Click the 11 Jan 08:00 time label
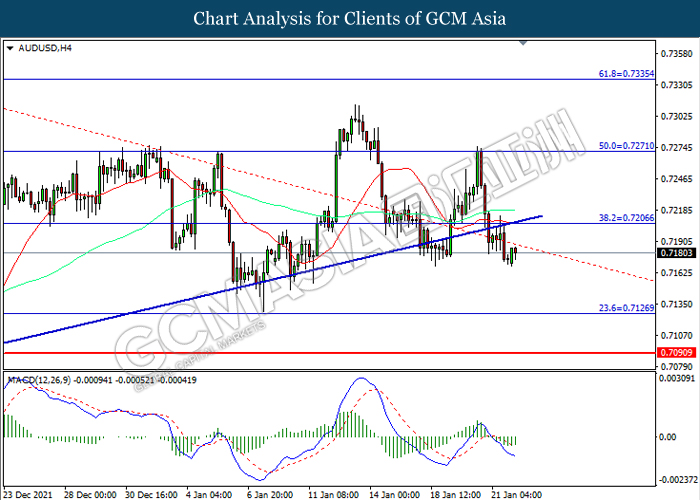This screenshot has height=500, width=700. point(333,495)
